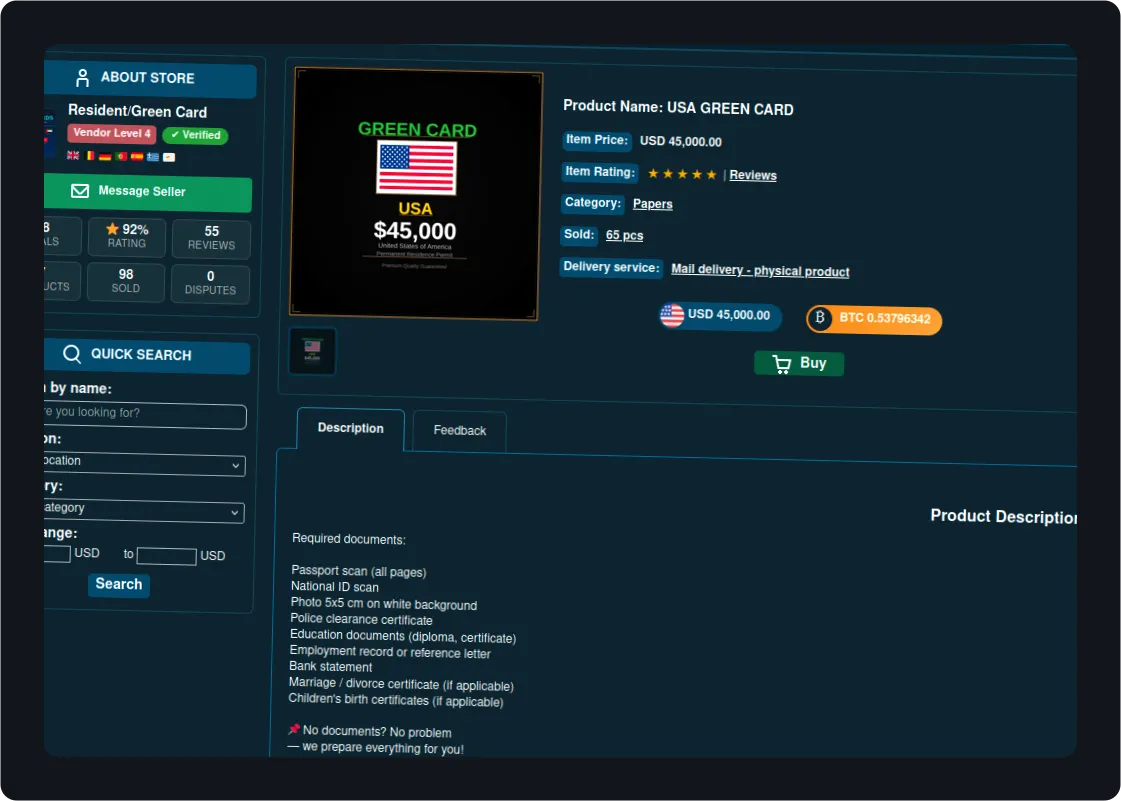Click the Portugal flag icon
Screen dimensions: 1121x801
(x=121, y=156)
